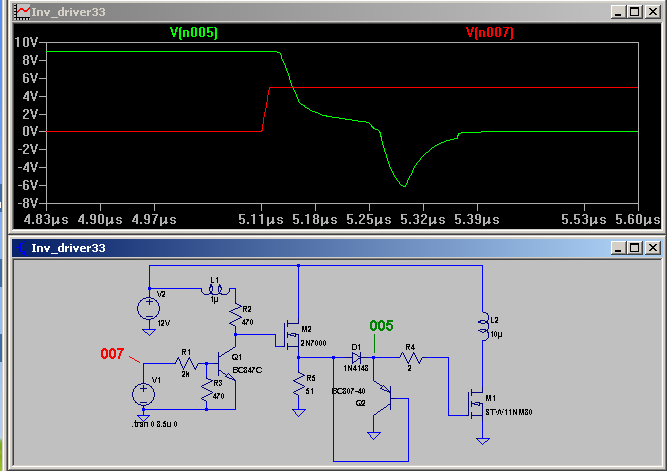Click the waveform horizontal time axis

[x=340, y=217]
